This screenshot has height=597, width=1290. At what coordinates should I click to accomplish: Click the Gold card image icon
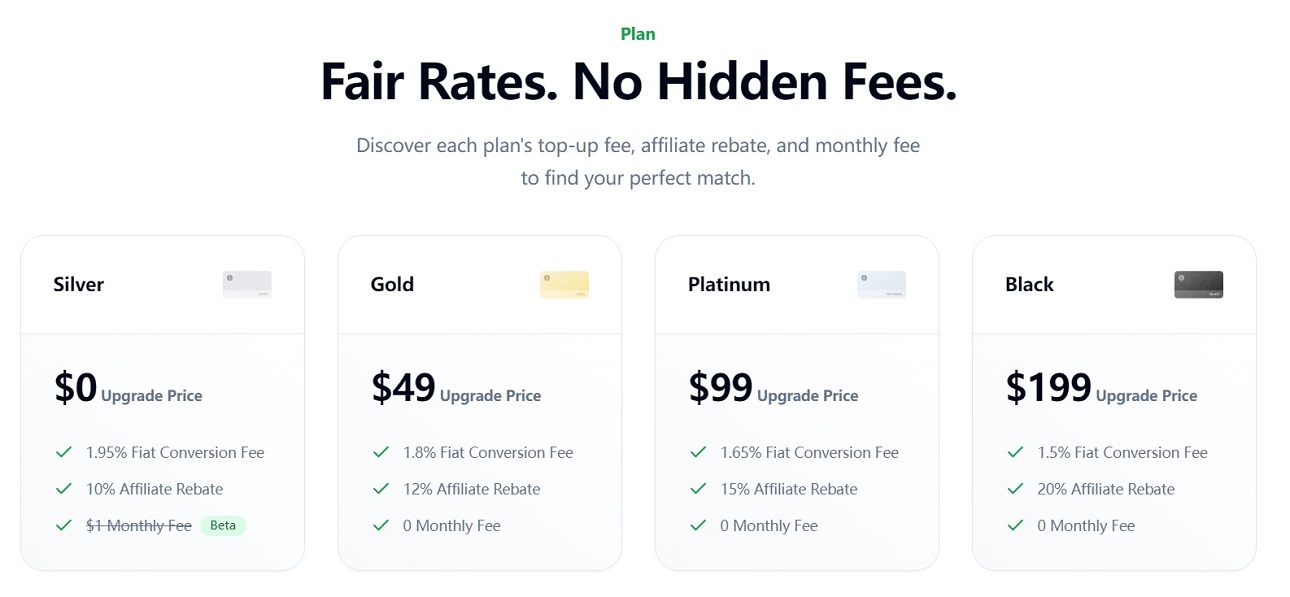click(564, 284)
